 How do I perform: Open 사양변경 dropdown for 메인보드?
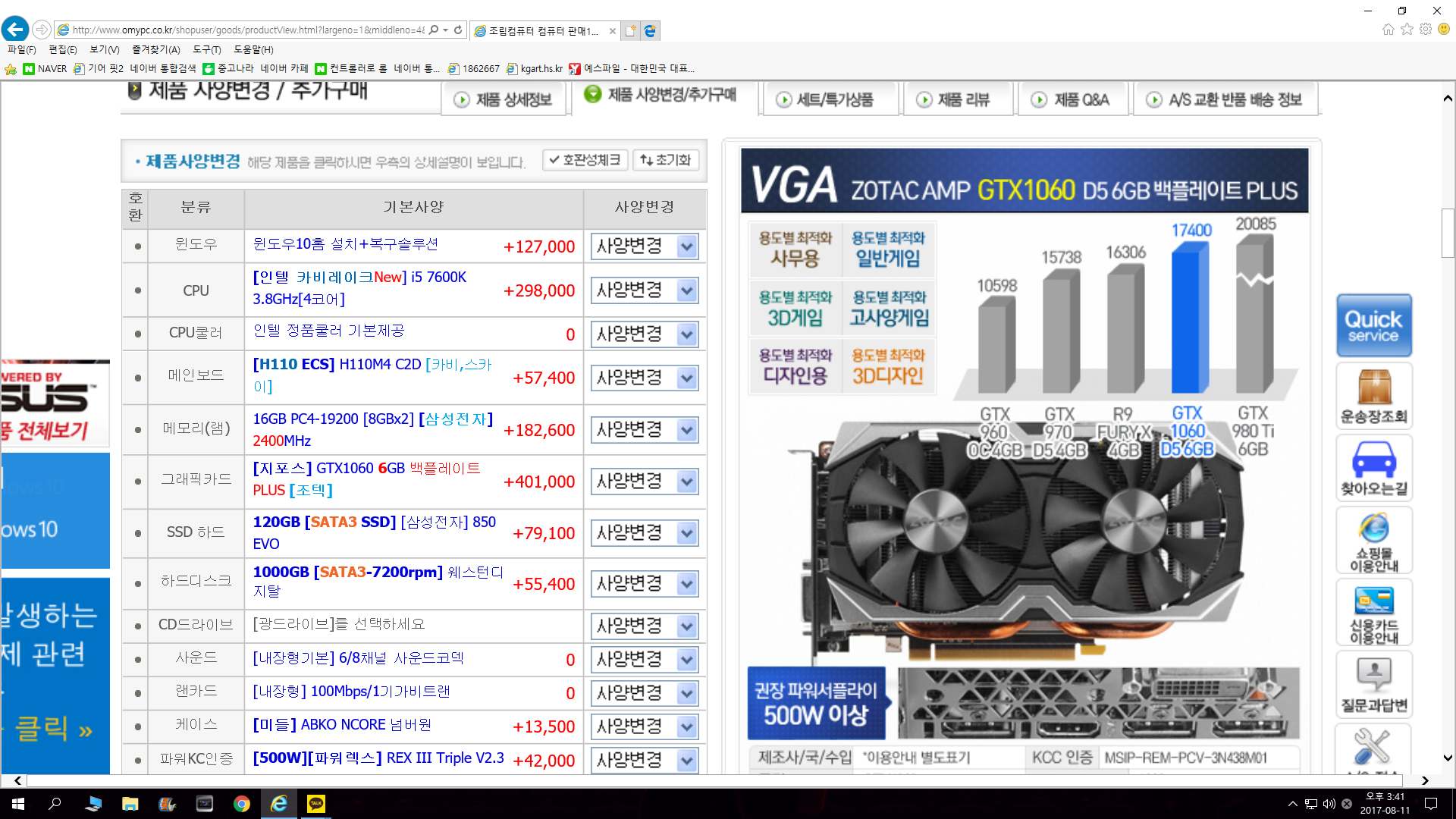(x=644, y=378)
